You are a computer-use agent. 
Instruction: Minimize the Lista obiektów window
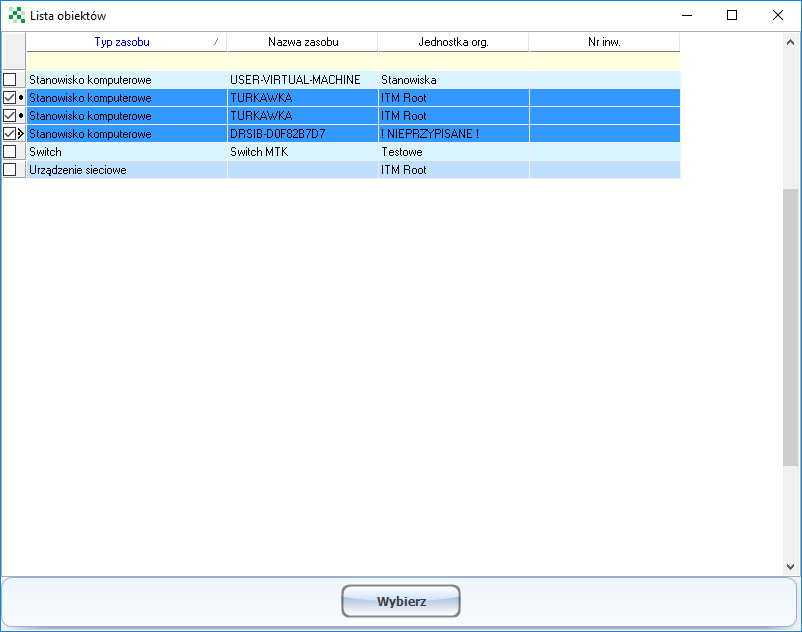point(687,15)
